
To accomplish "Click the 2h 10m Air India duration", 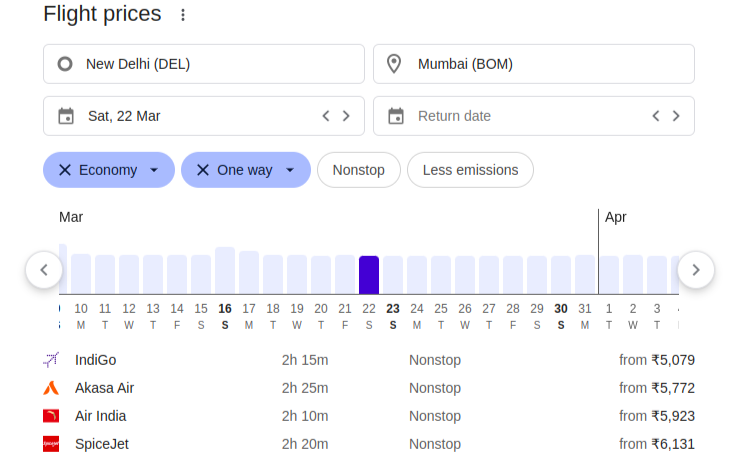I will coord(305,416).
